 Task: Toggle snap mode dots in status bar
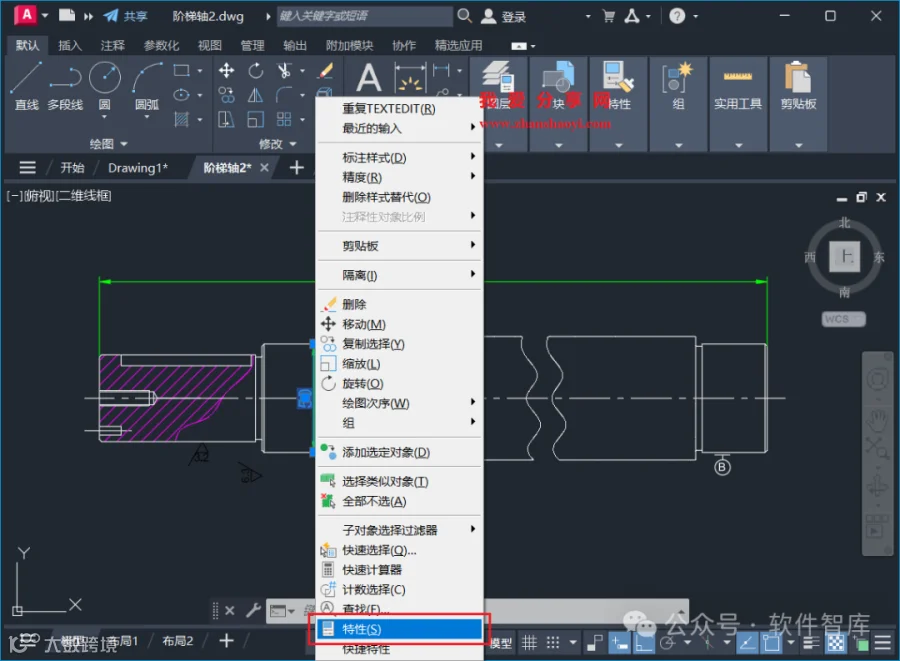tap(552, 643)
